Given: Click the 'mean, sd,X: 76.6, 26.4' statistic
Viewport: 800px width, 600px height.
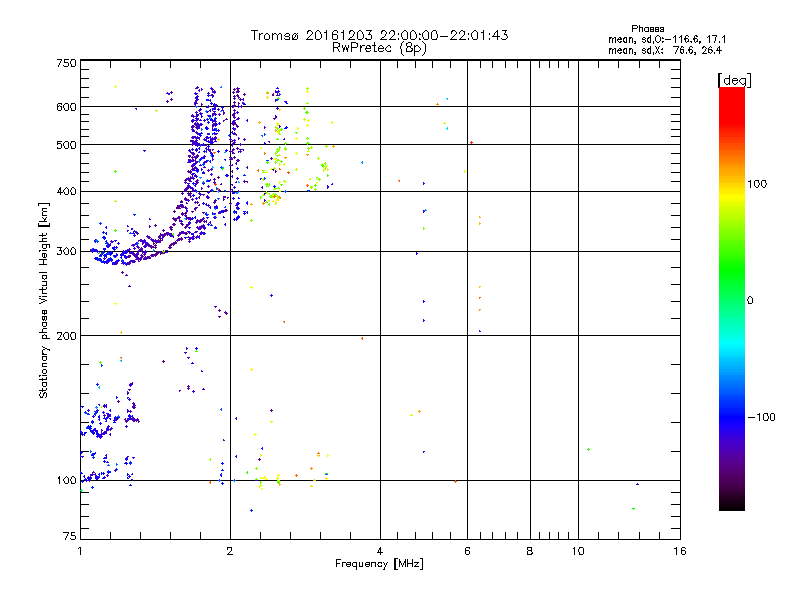Looking at the screenshot, I should pyautogui.click(x=665, y=51).
